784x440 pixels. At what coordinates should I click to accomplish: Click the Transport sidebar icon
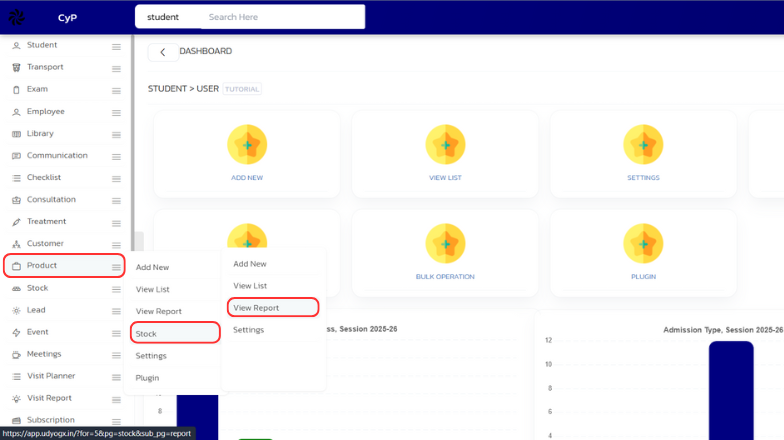pos(16,67)
